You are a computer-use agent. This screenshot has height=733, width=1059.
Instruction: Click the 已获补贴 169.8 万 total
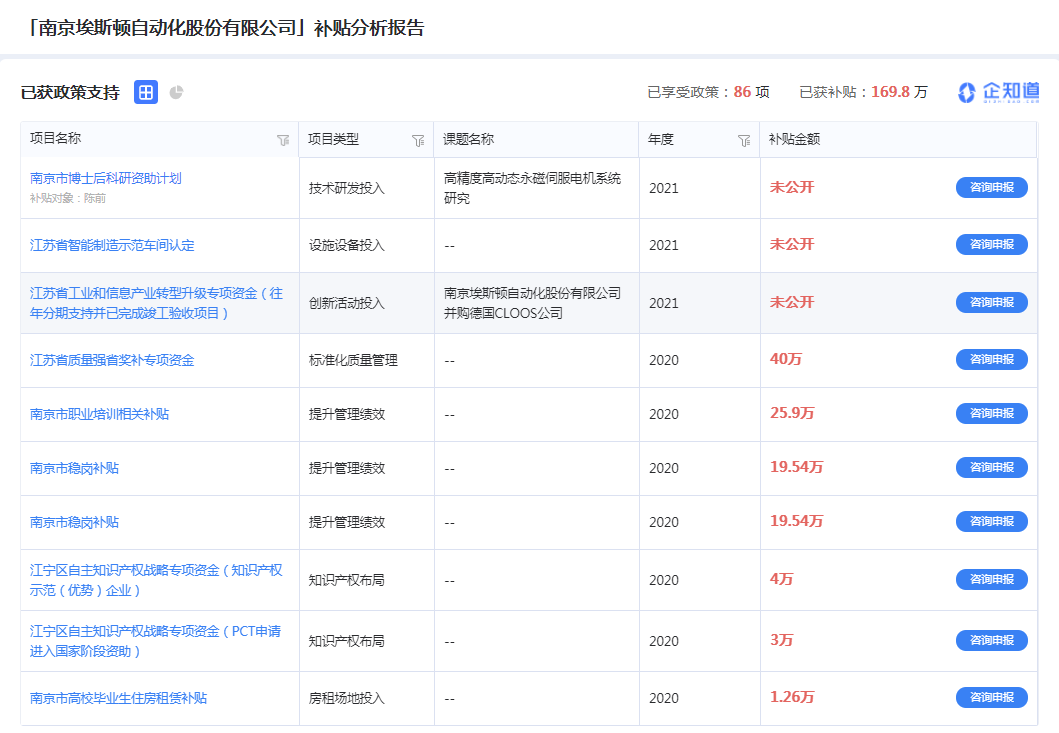864,92
